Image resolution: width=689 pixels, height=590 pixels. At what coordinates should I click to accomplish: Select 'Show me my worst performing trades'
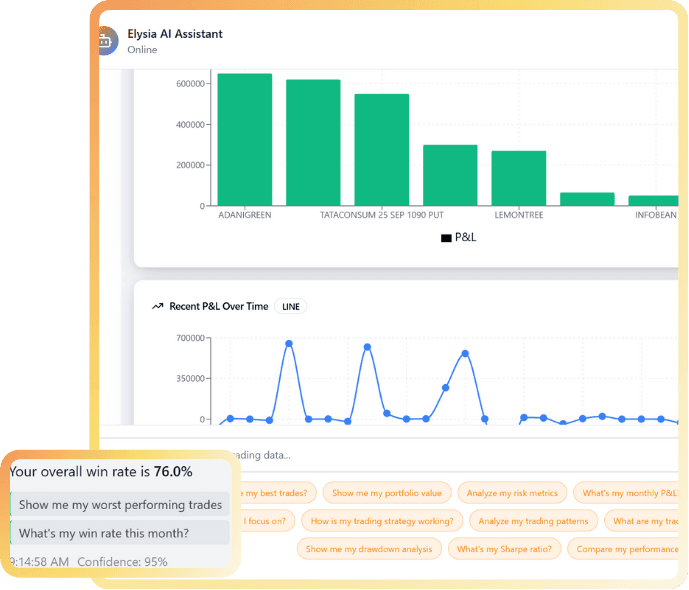click(x=120, y=505)
